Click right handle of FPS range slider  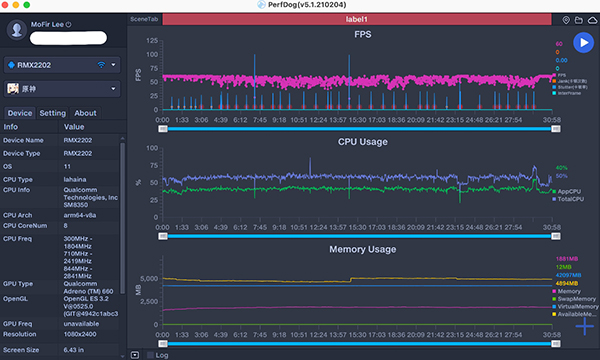coord(556,129)
